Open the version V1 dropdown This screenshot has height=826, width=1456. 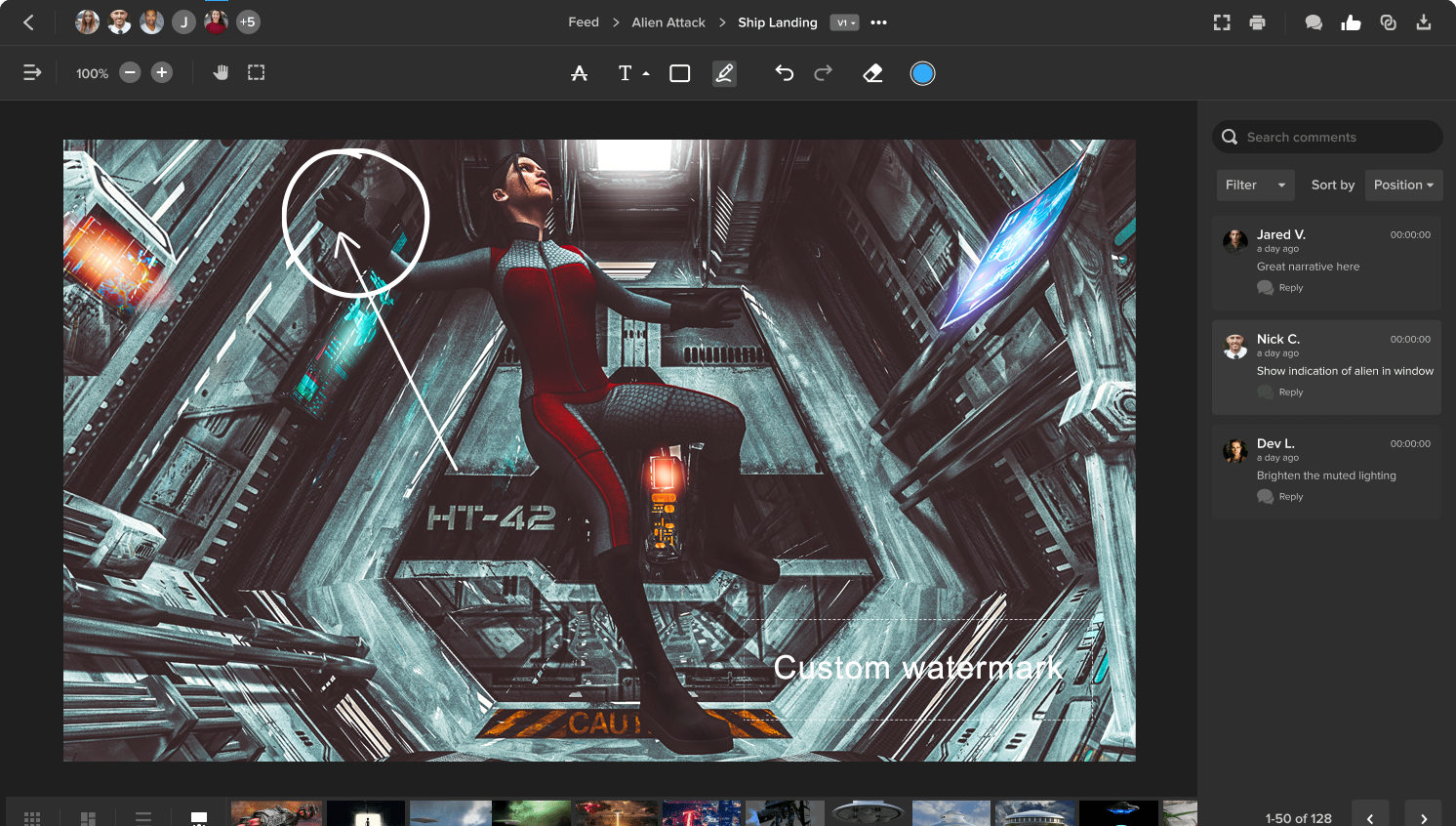844,22
